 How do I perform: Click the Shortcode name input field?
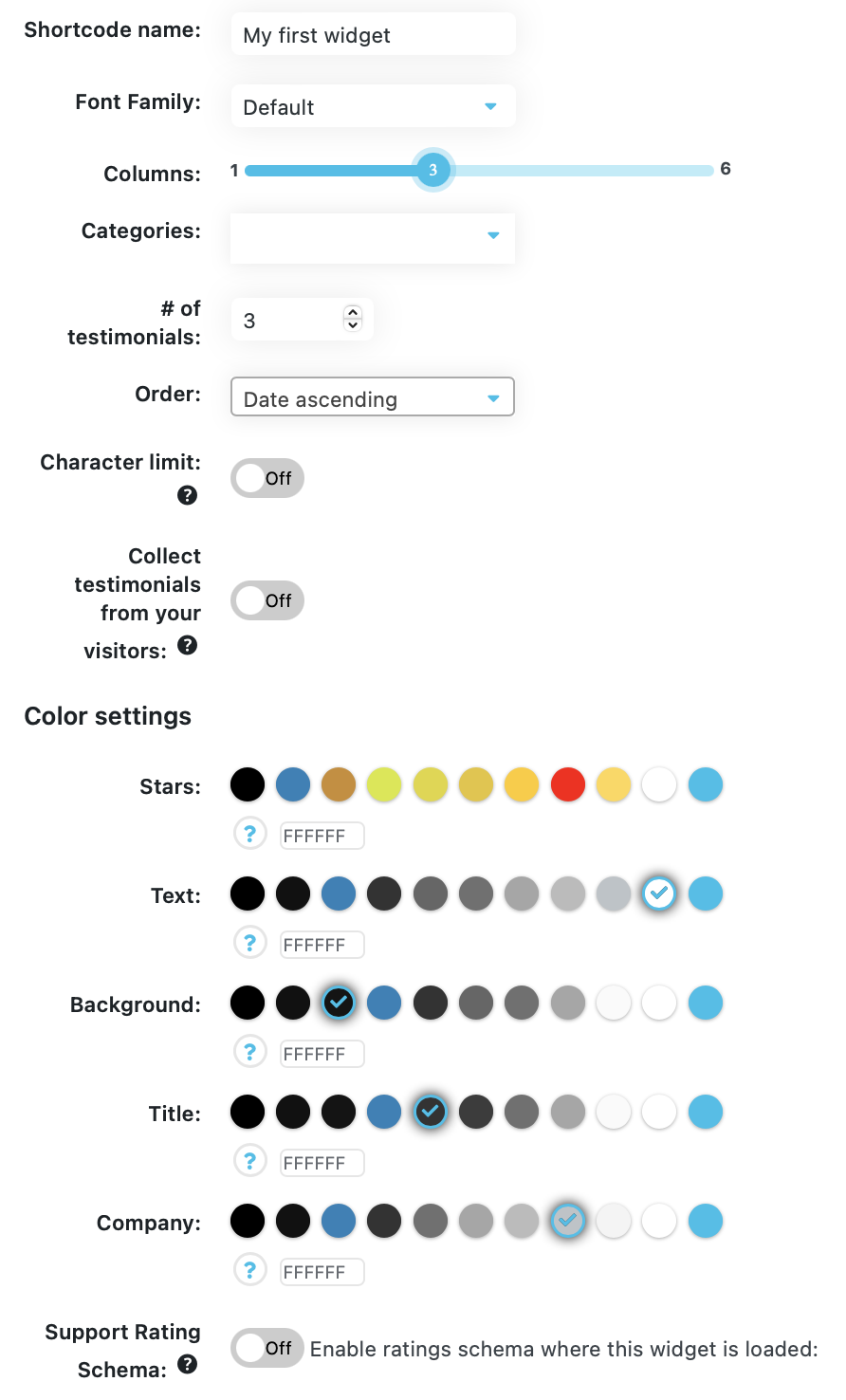point(373,35)
